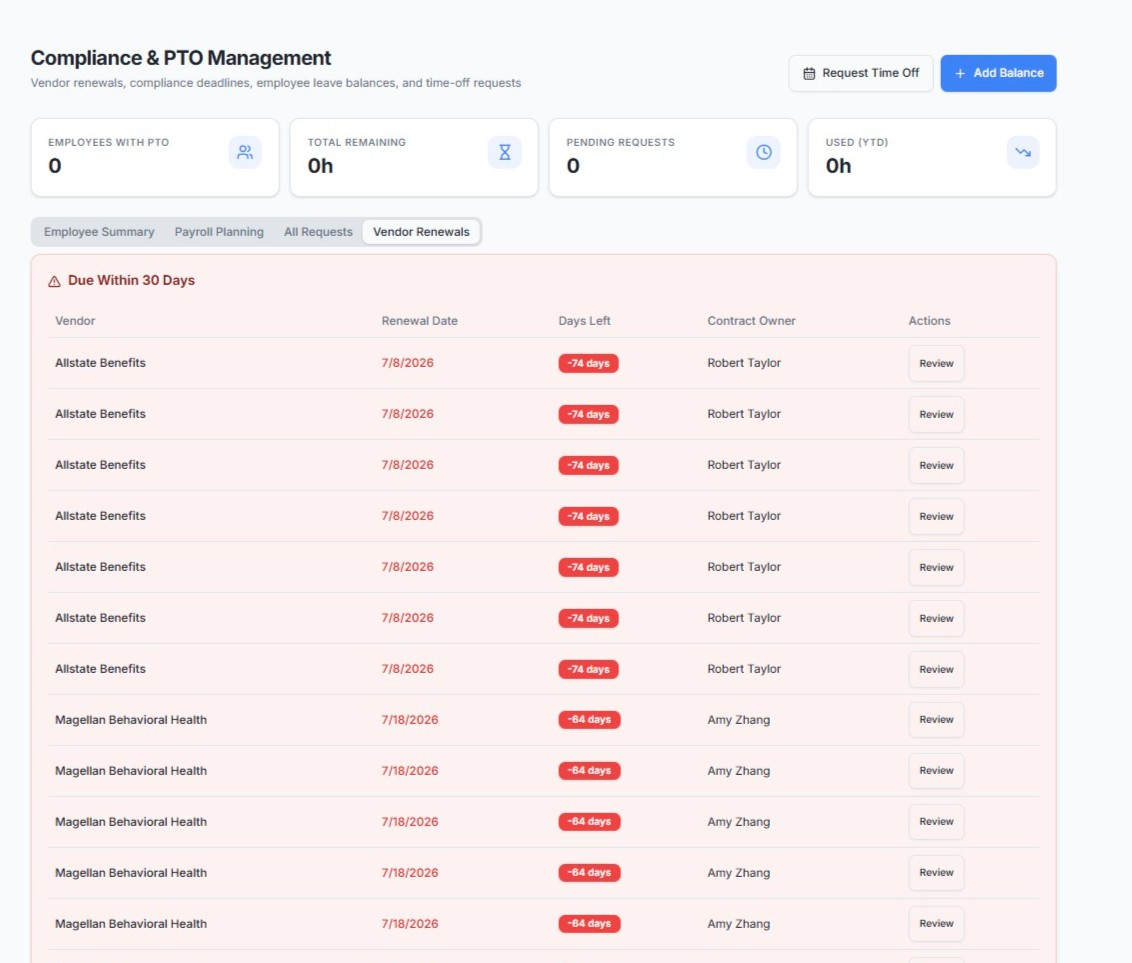The height and width of the screenshot is (963, 1132).
Task: Click 7/18/2026 in the first Magellan row
Action: [x=409, y=720]
